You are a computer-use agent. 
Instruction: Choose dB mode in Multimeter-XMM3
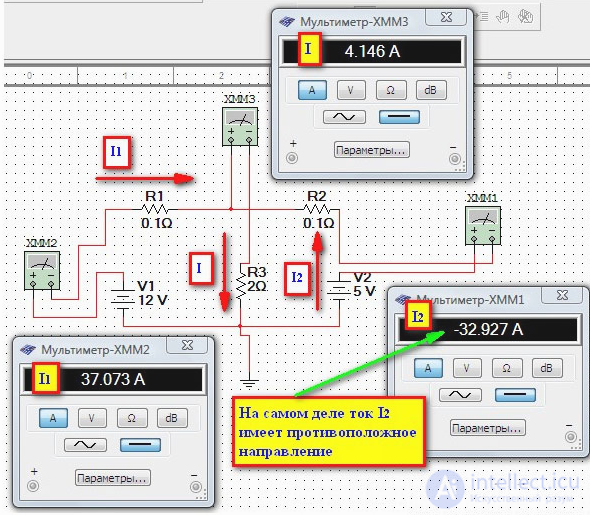tap(430, 90)
